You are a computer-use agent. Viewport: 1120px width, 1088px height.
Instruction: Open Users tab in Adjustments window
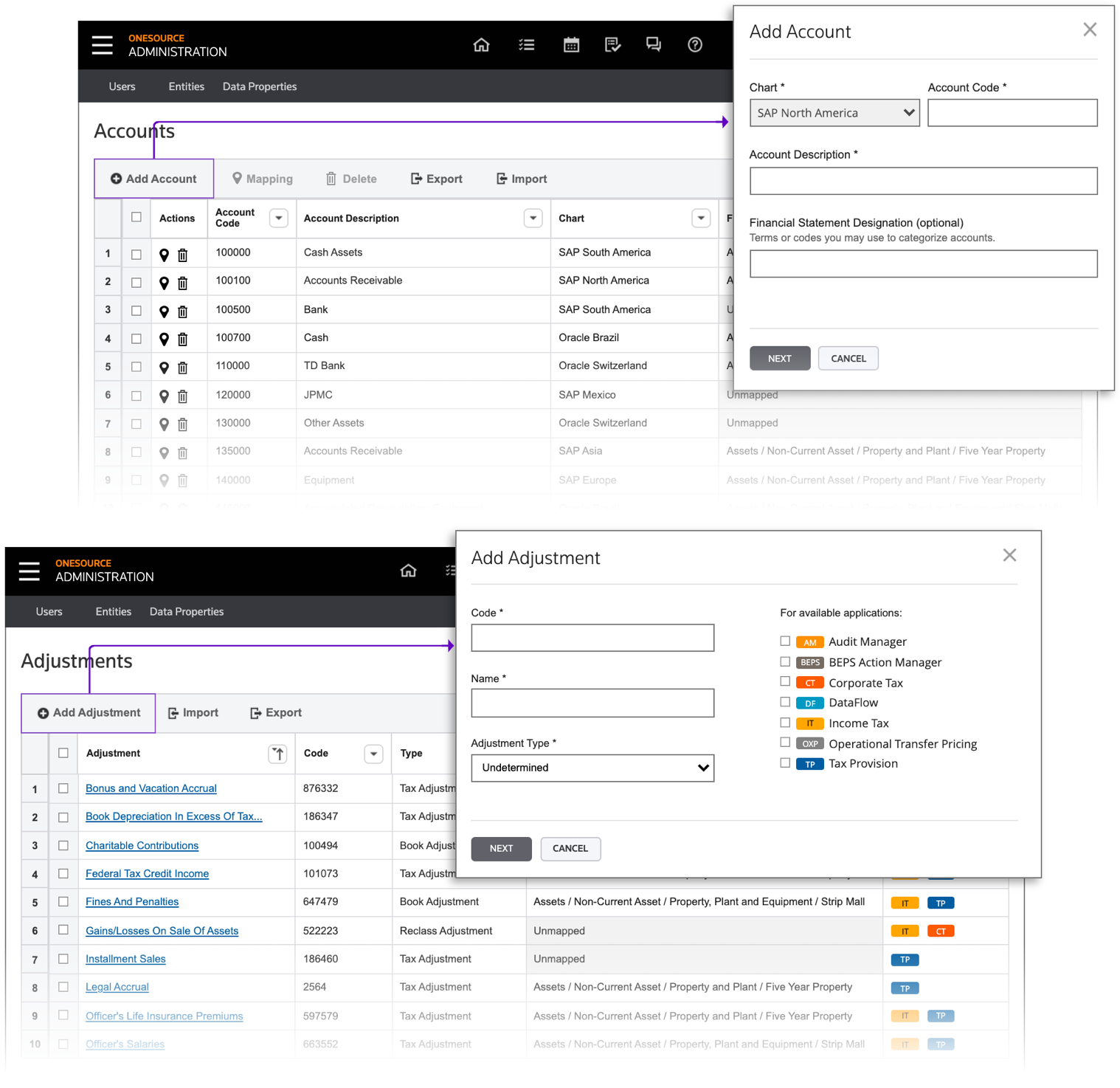point(49,612)
